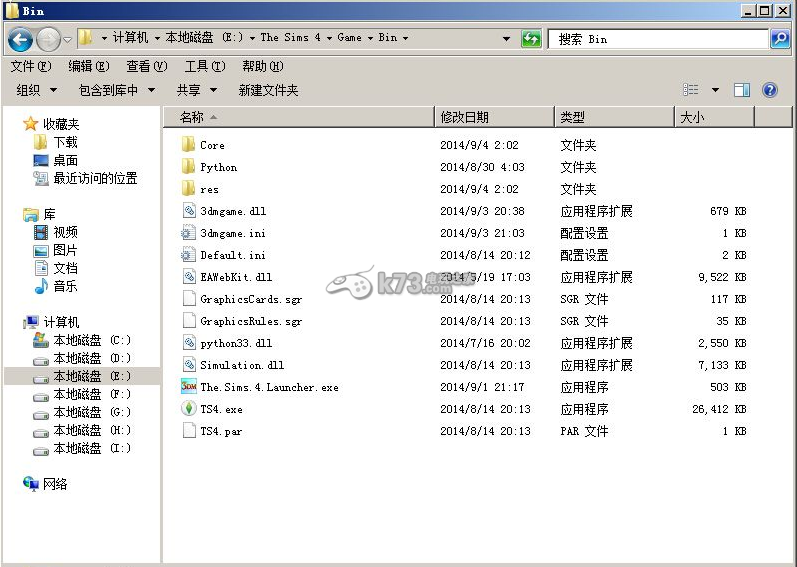Screen dimensions: 797x567
Task: Sort by the 修改日期 column header
Action: (x=465, y=117)
